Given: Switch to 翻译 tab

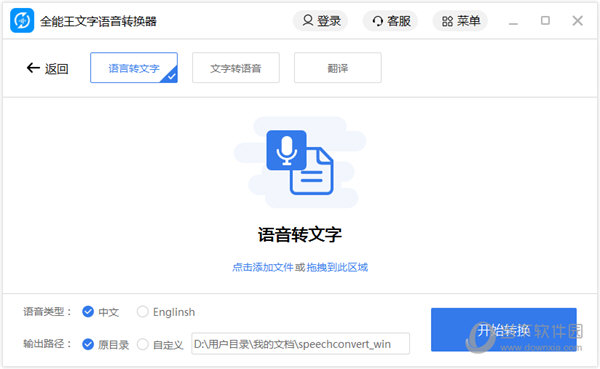Looking at the screenshot, I should (338, 68).
